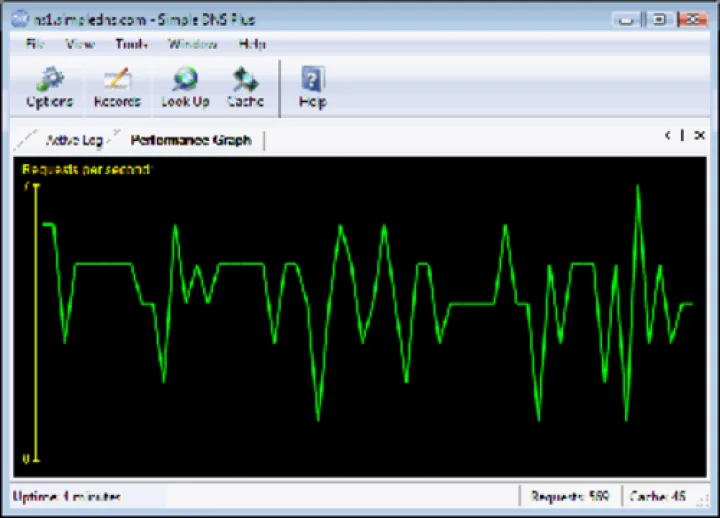
Task: Open the File menu
Action: [x=35, y=44]
